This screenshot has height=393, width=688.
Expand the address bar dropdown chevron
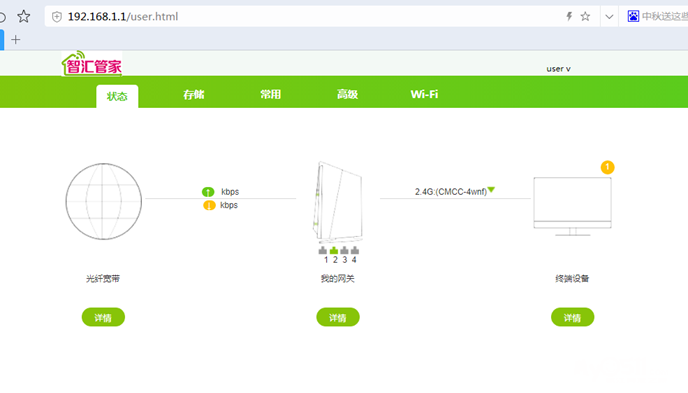[609, 17]
